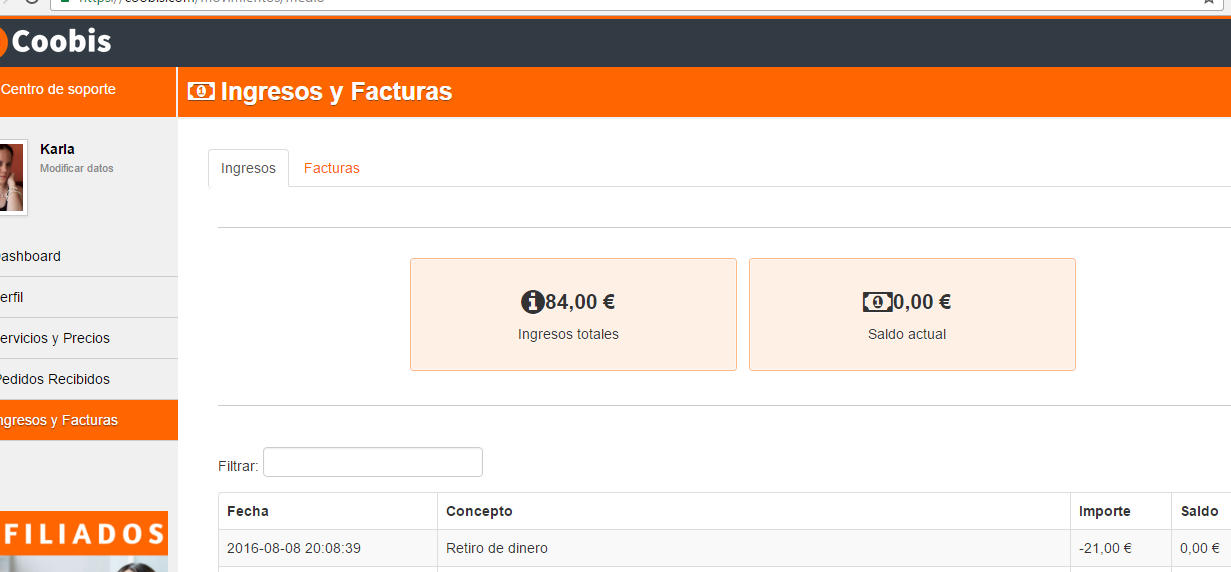This screenshot has height=572, width=1231.
Task: Sort table by Fecha column header
Action: [x=248, y=511]
